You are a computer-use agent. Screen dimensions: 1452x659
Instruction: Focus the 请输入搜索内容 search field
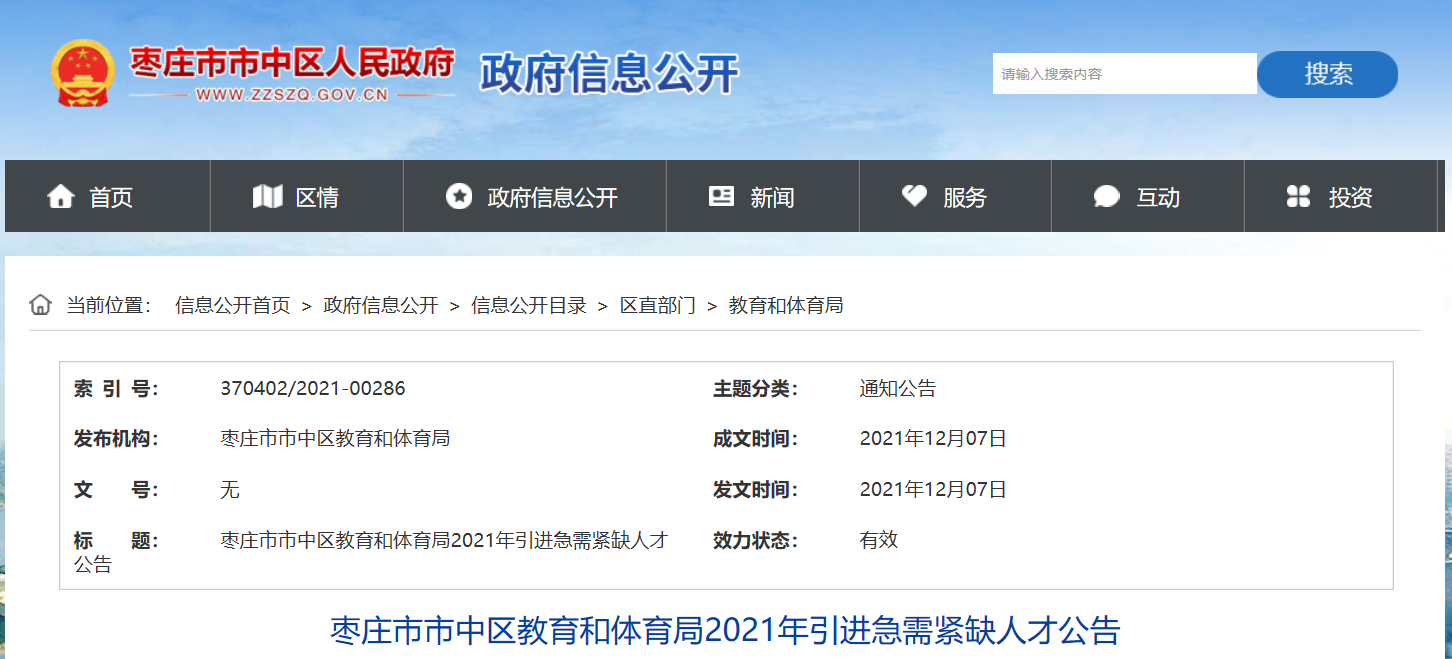(x=1124, y=74)
